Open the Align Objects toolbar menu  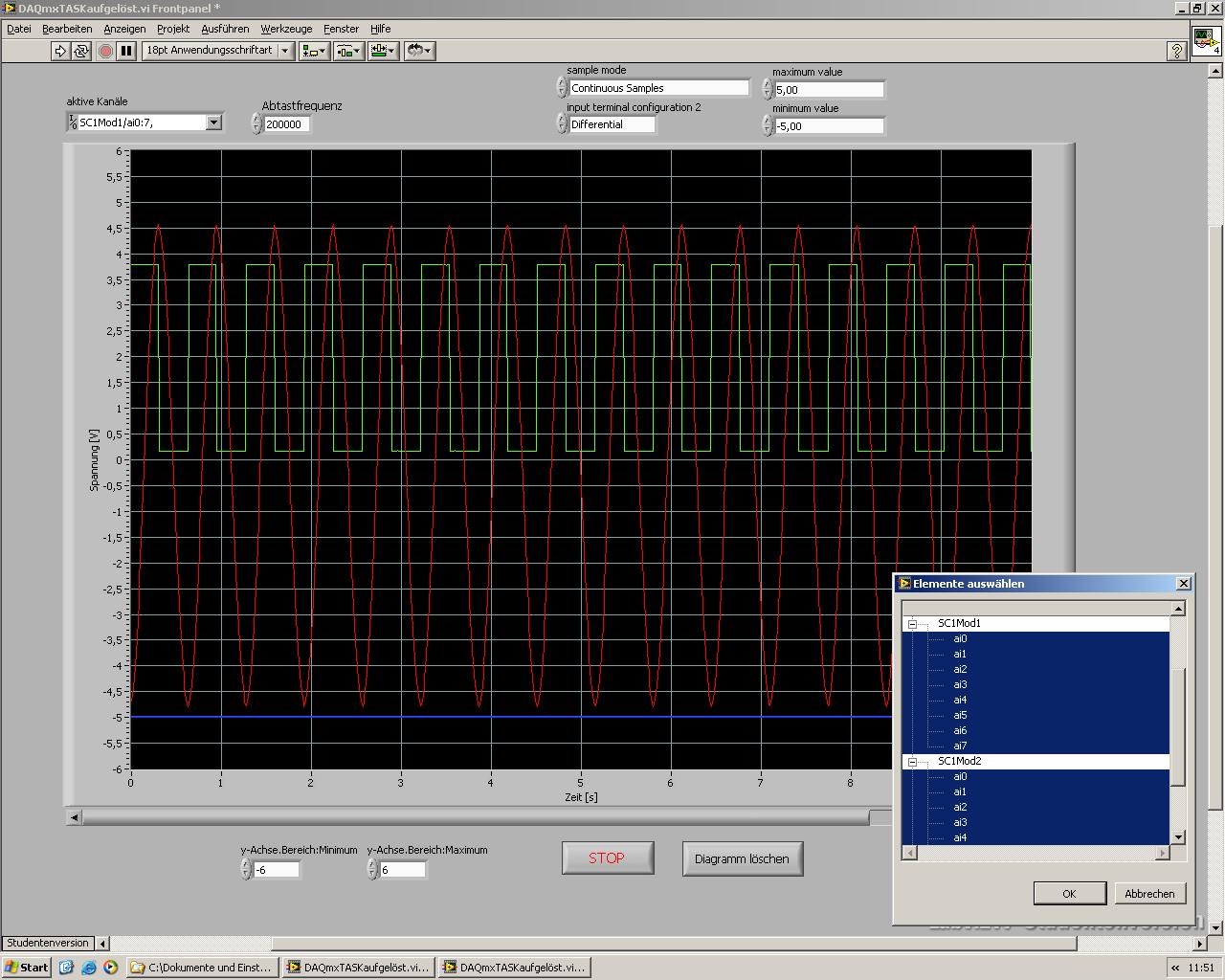point(315,51)
